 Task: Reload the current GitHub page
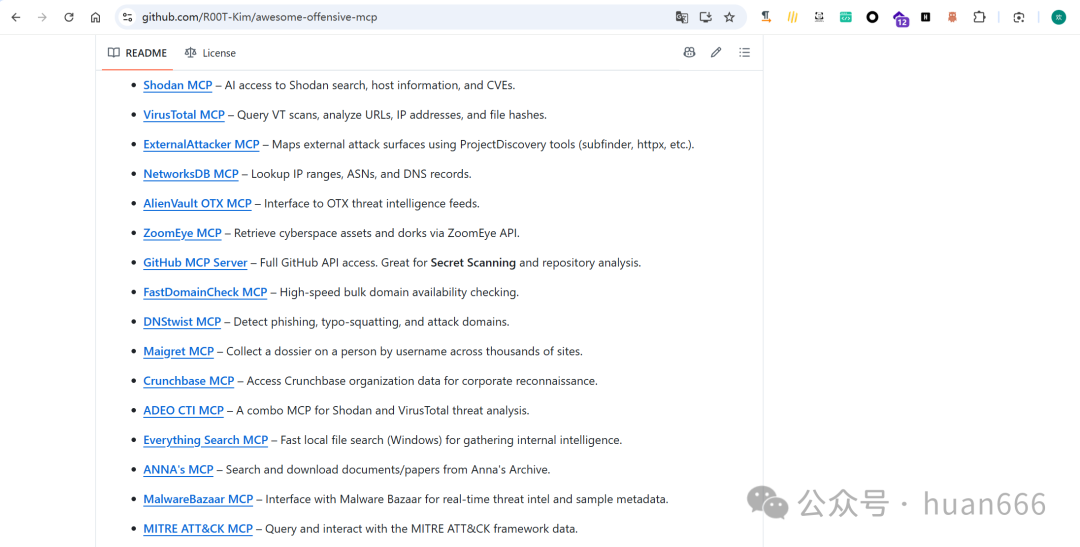click(x=69, y=17)
